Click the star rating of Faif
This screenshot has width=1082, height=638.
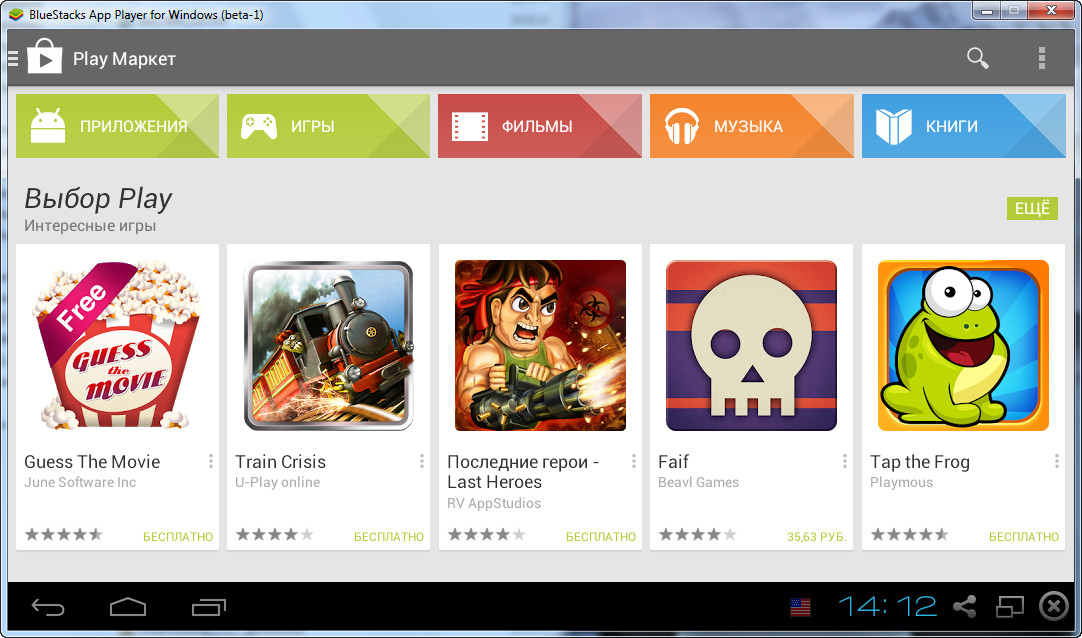point(698,535)
